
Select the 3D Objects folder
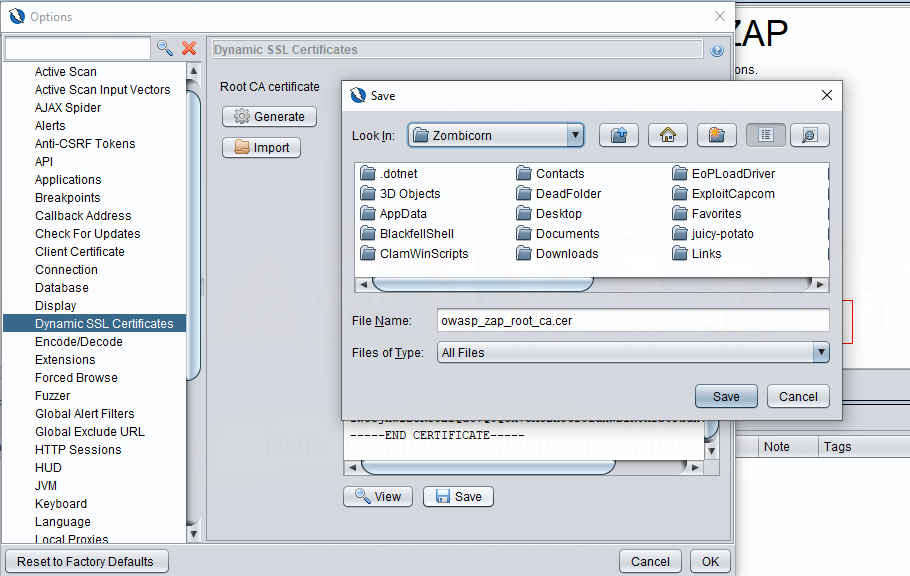pyautogui.click(x=400, y=194)
